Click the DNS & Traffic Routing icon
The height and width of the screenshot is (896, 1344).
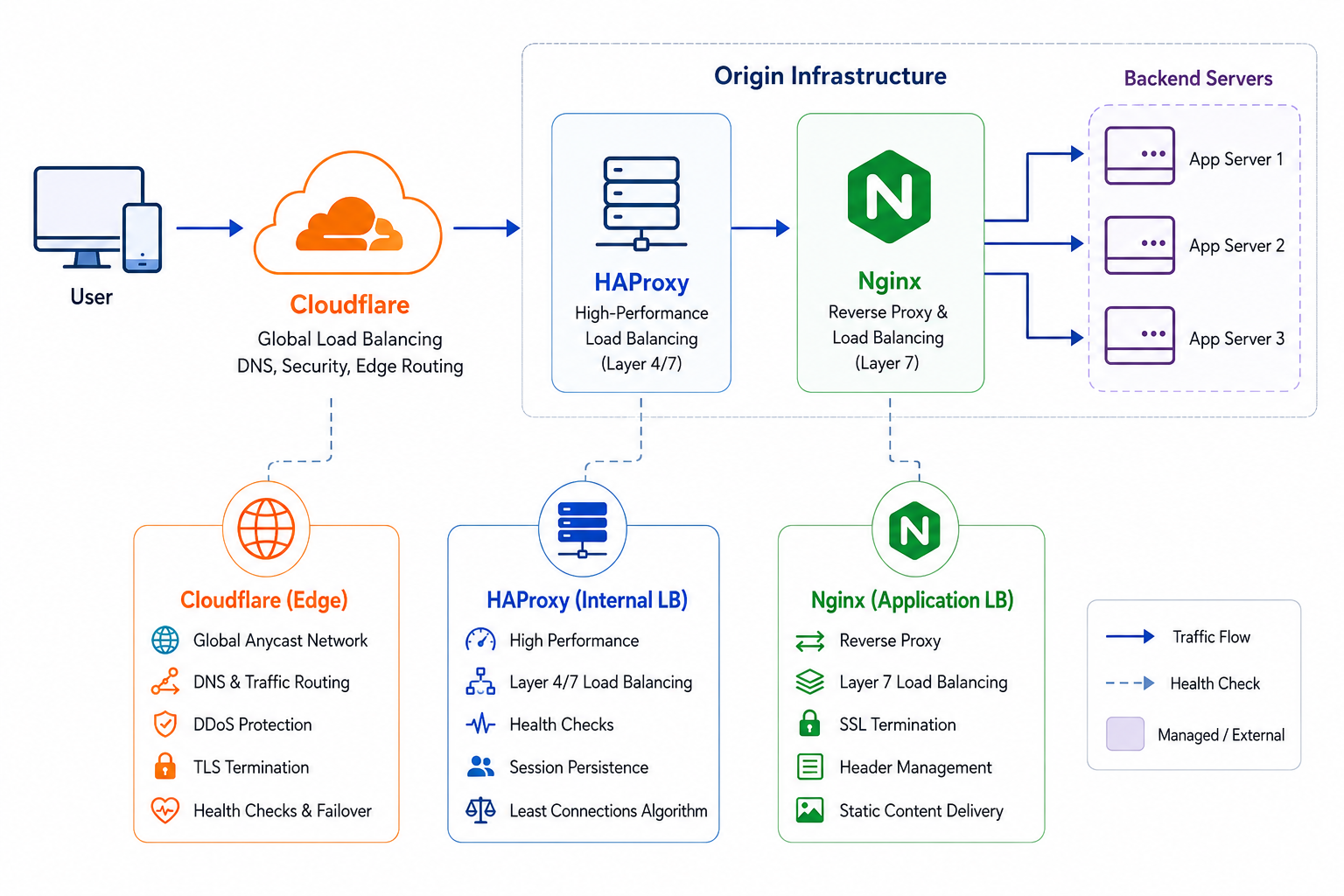165,682
